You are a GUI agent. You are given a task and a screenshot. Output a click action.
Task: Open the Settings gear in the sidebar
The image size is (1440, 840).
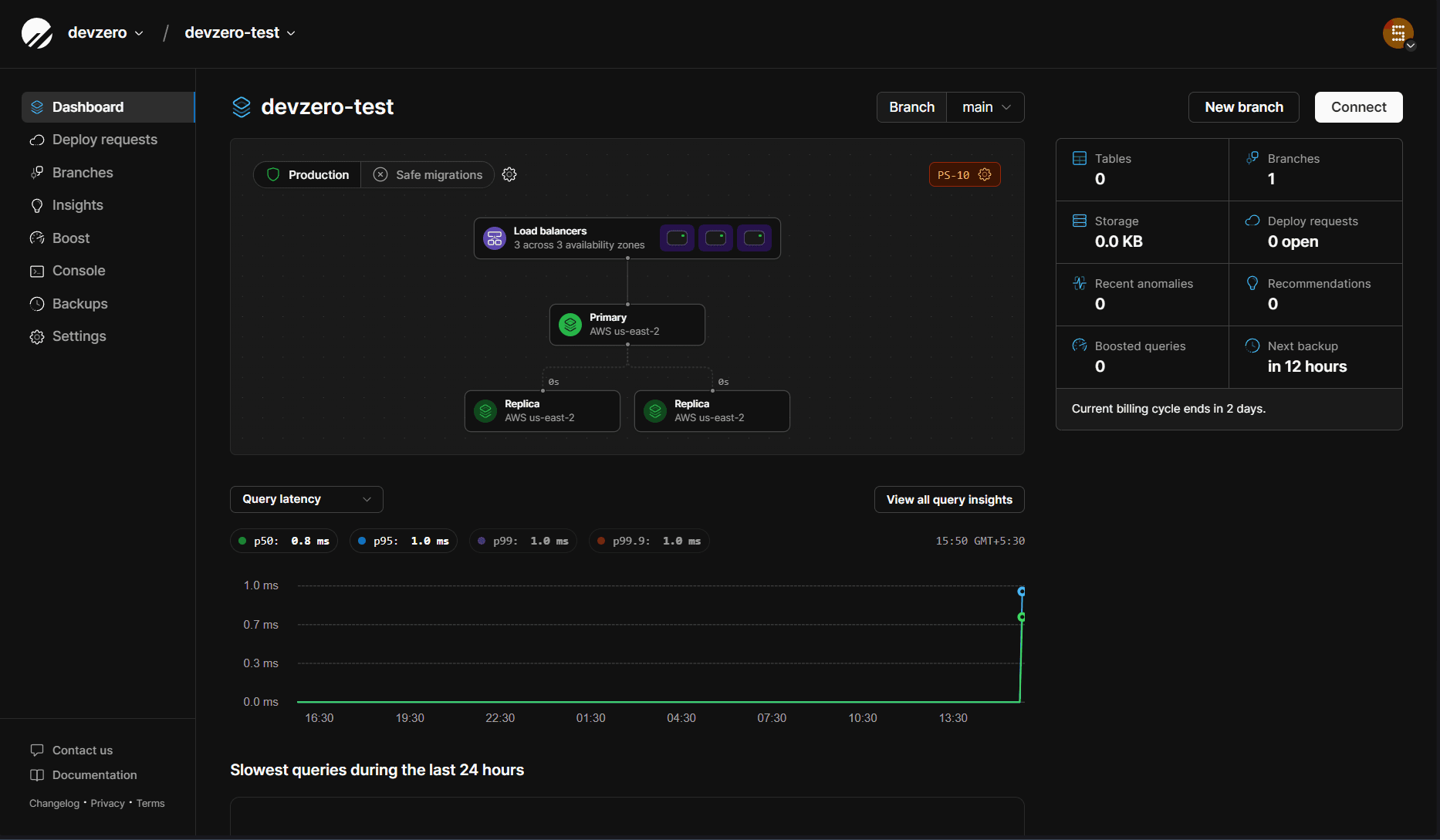36,336
